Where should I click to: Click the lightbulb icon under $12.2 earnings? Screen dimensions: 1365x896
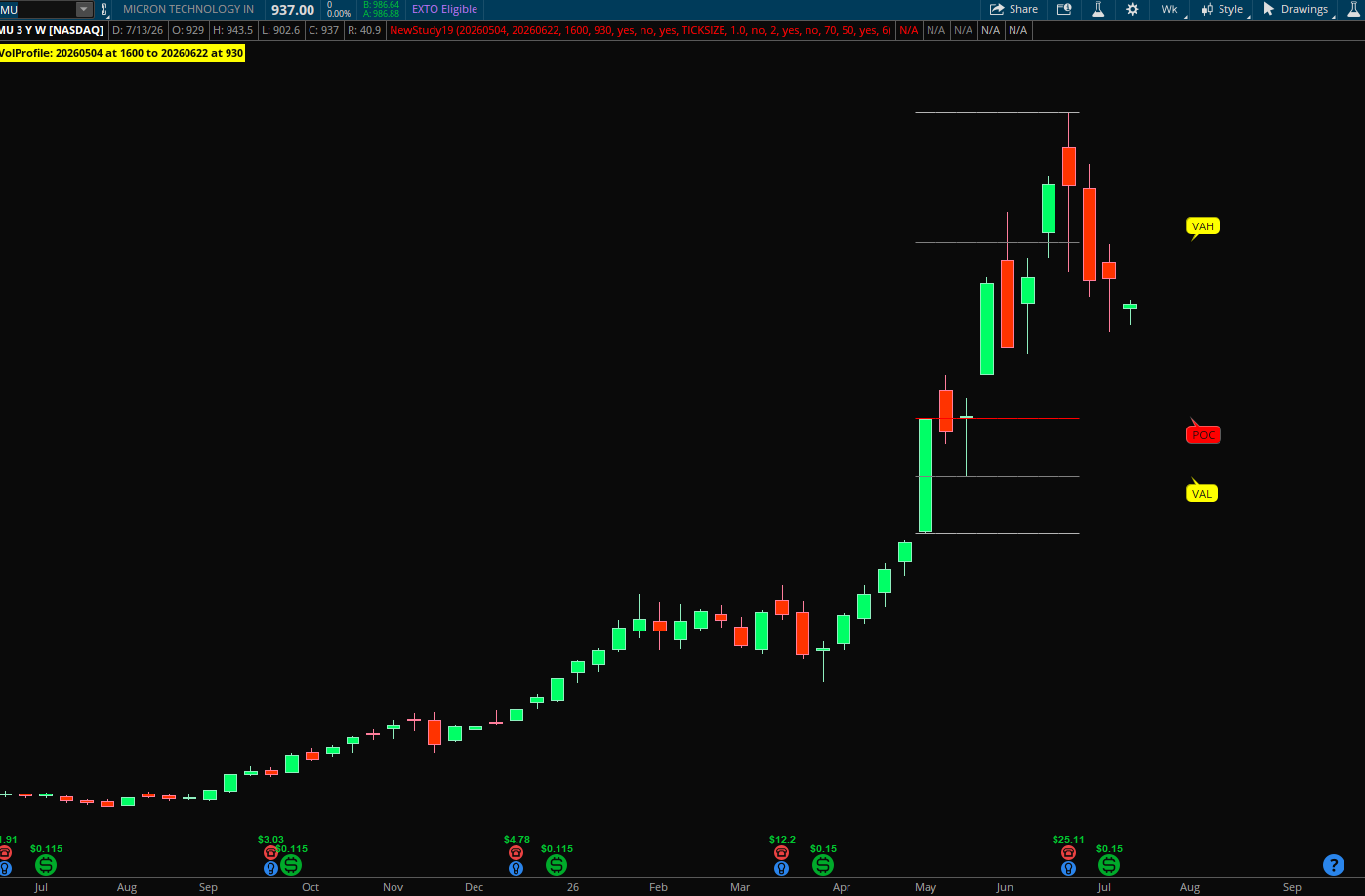click(x=781, y=868)
